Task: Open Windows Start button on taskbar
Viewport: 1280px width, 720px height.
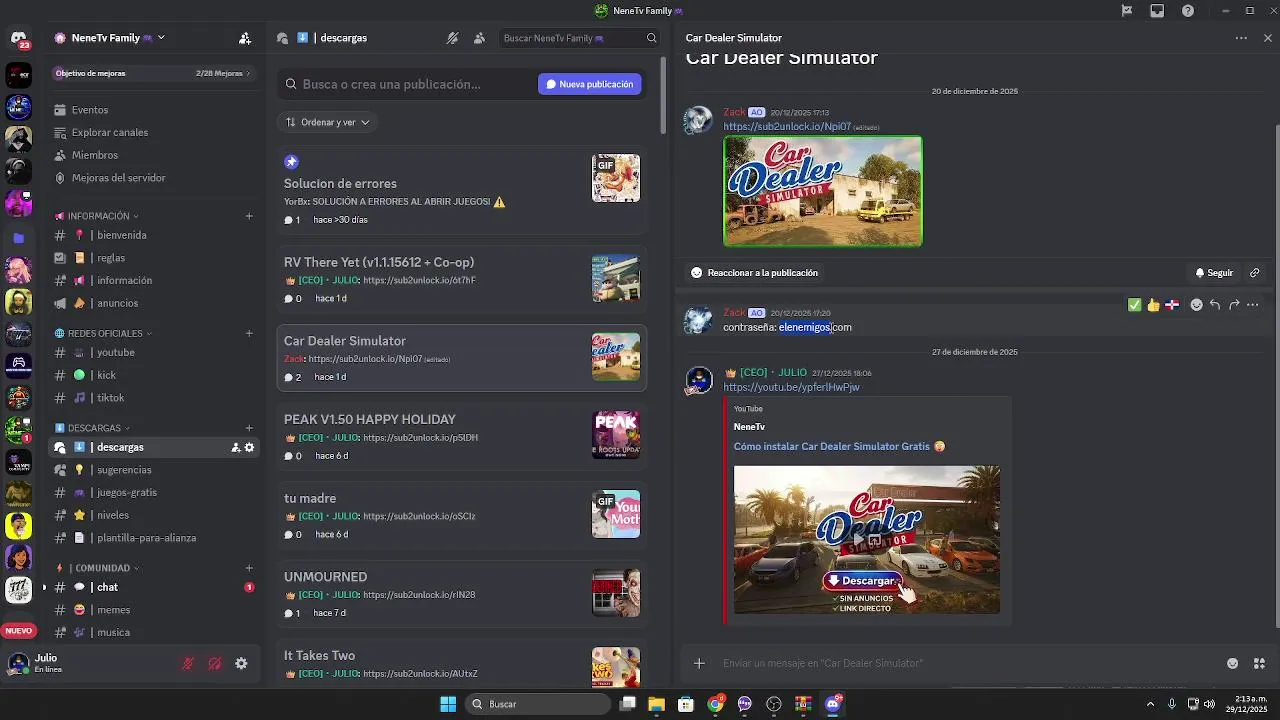Action: (x=448, y=704)
